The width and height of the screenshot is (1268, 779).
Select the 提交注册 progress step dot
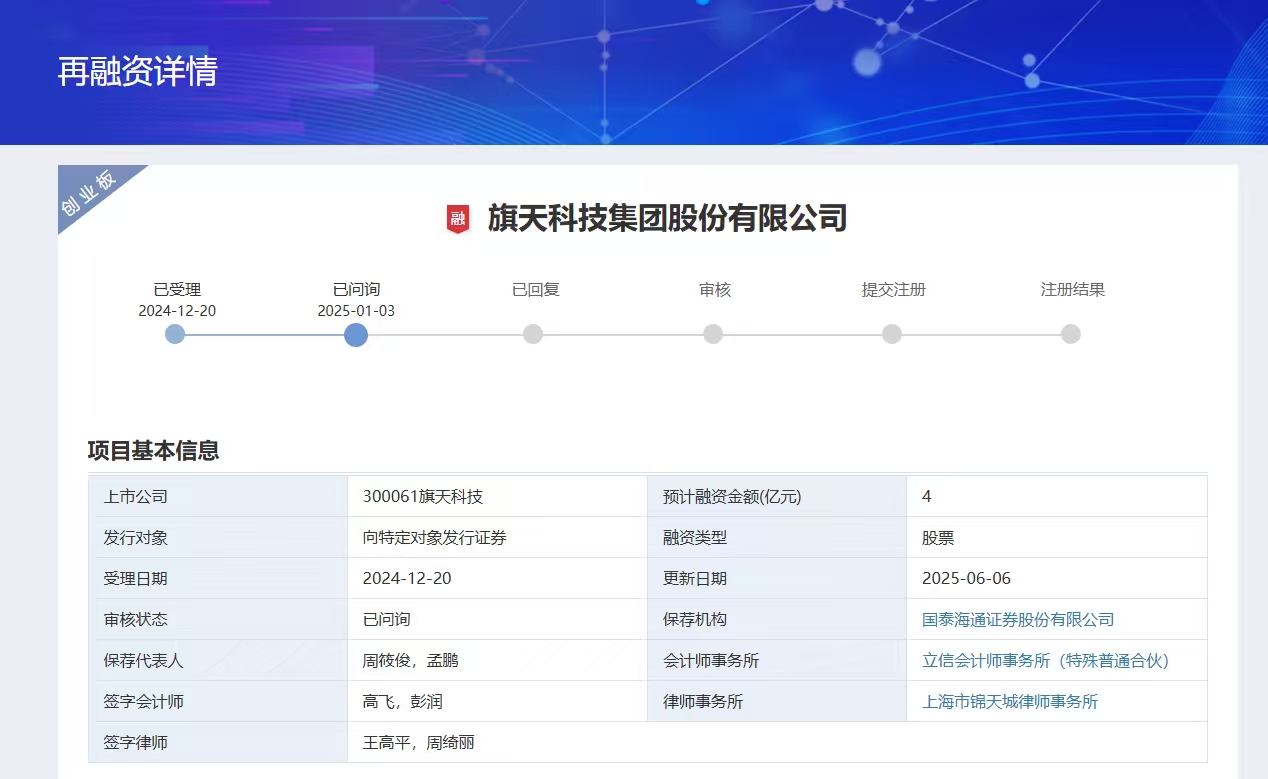coord(892,334)
